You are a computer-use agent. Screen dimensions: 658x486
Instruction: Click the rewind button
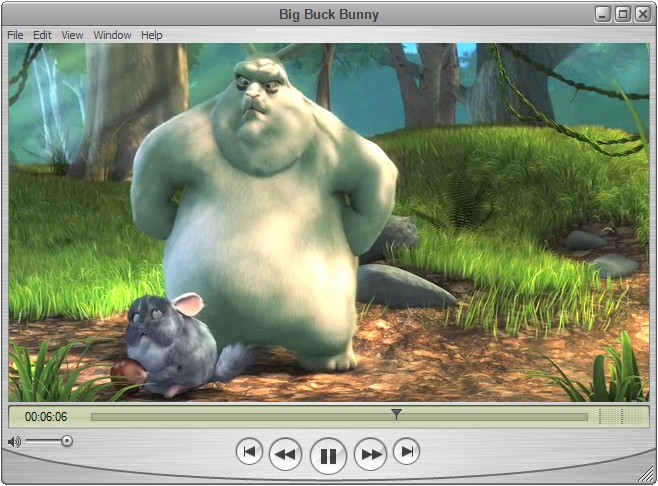pyautogui.click(x=285, y=454)
